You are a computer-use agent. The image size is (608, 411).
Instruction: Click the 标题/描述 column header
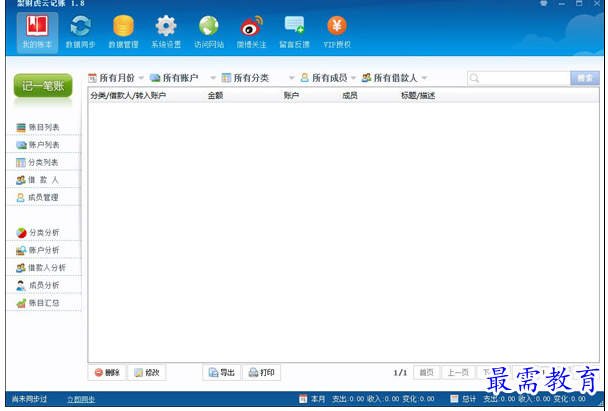499,95
